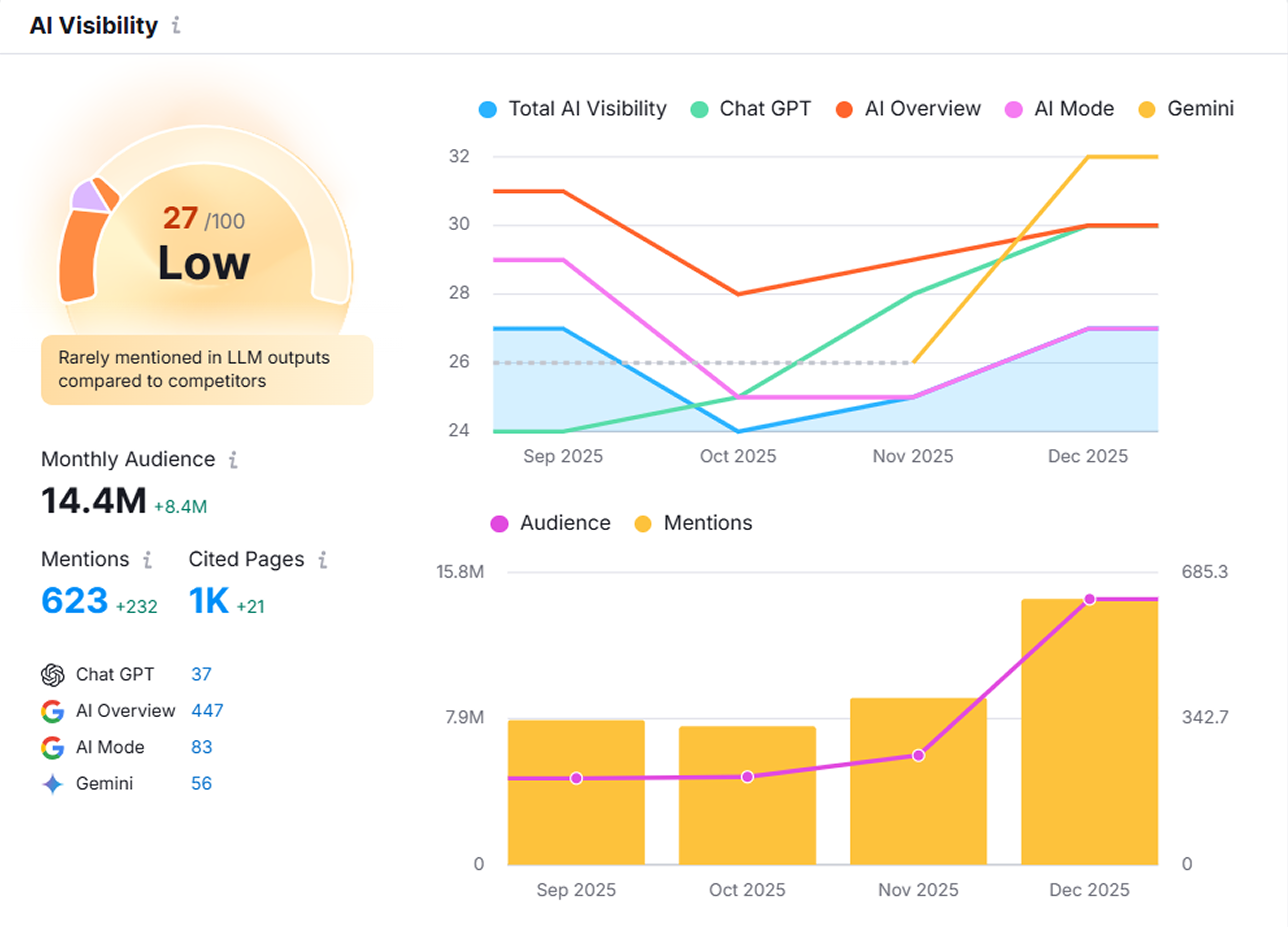The image size is (1288, 927).
Task: Open Chat GPT mentions count 37
Action: pyautogui.click(x=201, y=675)
